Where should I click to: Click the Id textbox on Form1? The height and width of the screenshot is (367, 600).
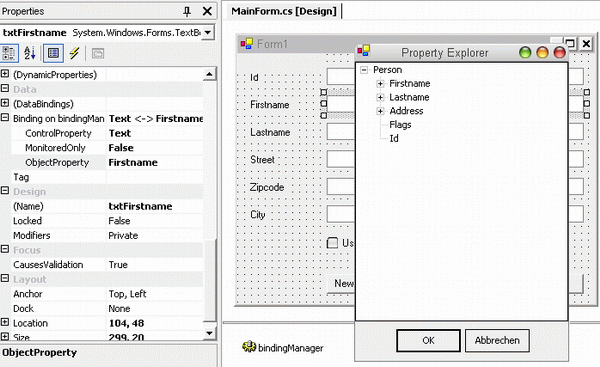(x=341, y=77)
